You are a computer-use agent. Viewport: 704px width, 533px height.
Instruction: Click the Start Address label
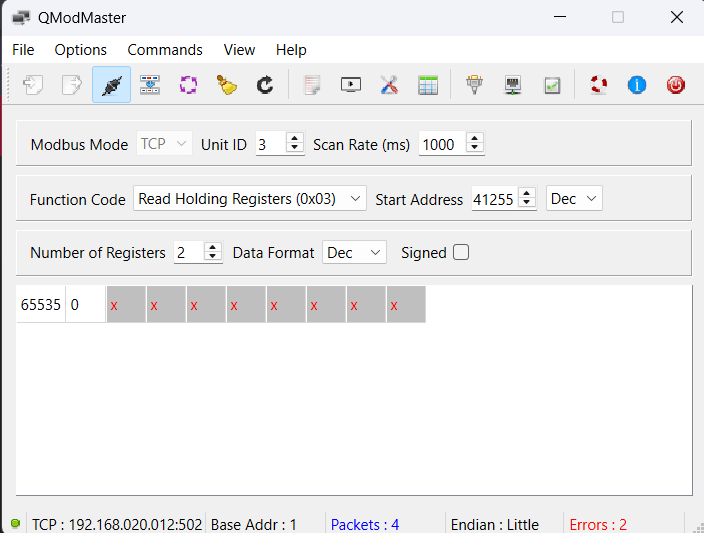[x=419, y=199]
